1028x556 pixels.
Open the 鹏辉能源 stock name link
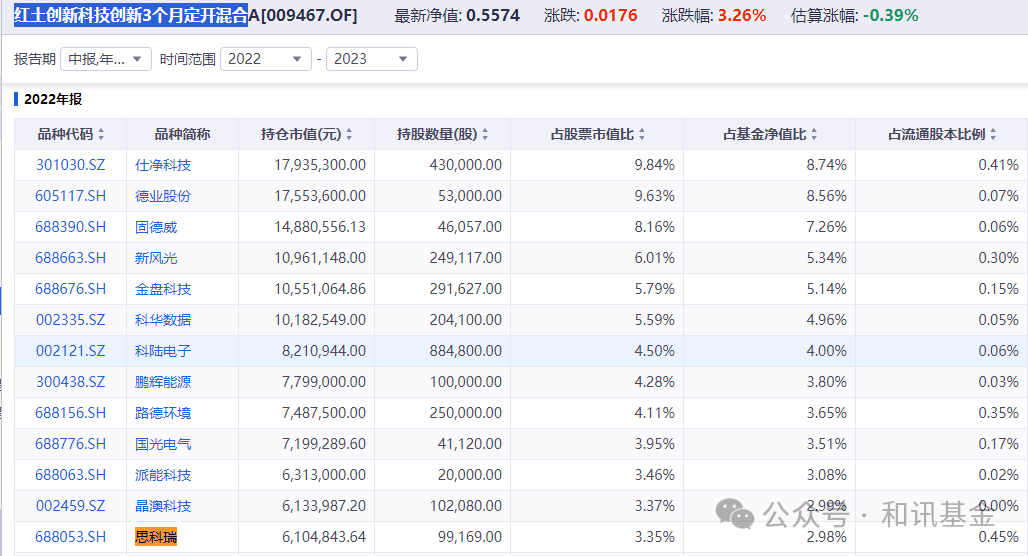(x=163, y=382)
